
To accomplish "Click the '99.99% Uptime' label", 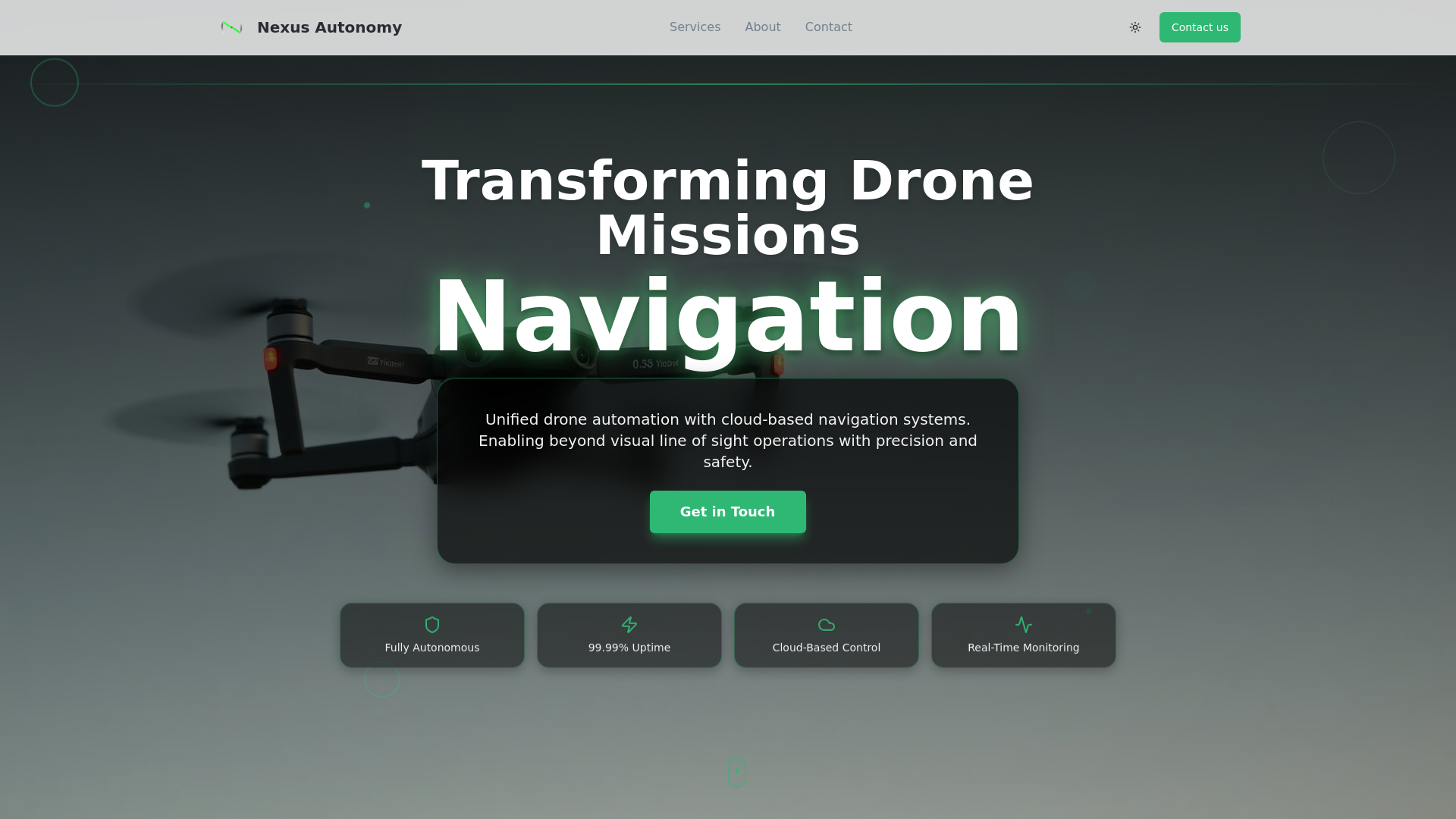I will tap(629, 648).
